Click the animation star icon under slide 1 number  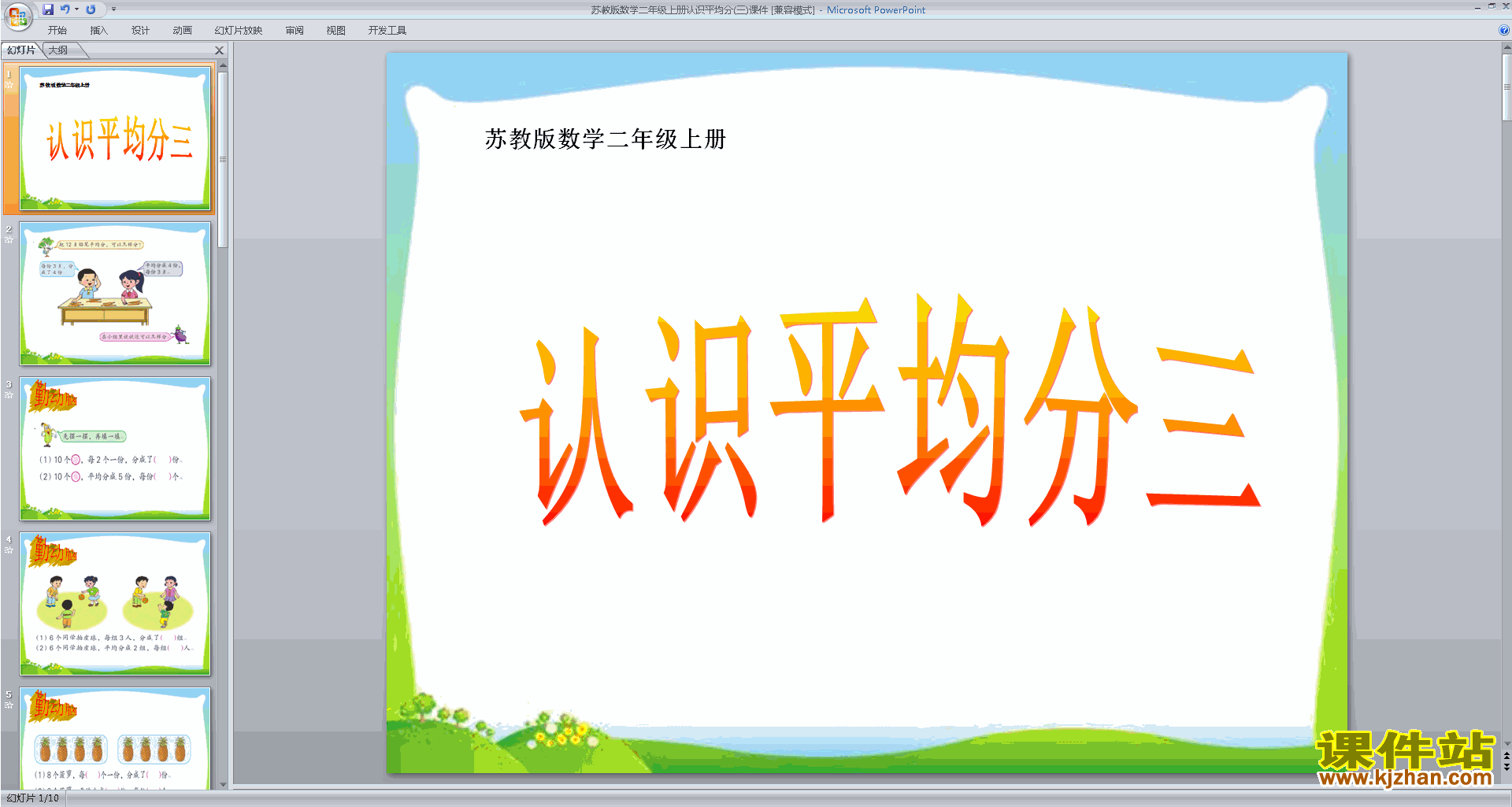pos(9,84)
